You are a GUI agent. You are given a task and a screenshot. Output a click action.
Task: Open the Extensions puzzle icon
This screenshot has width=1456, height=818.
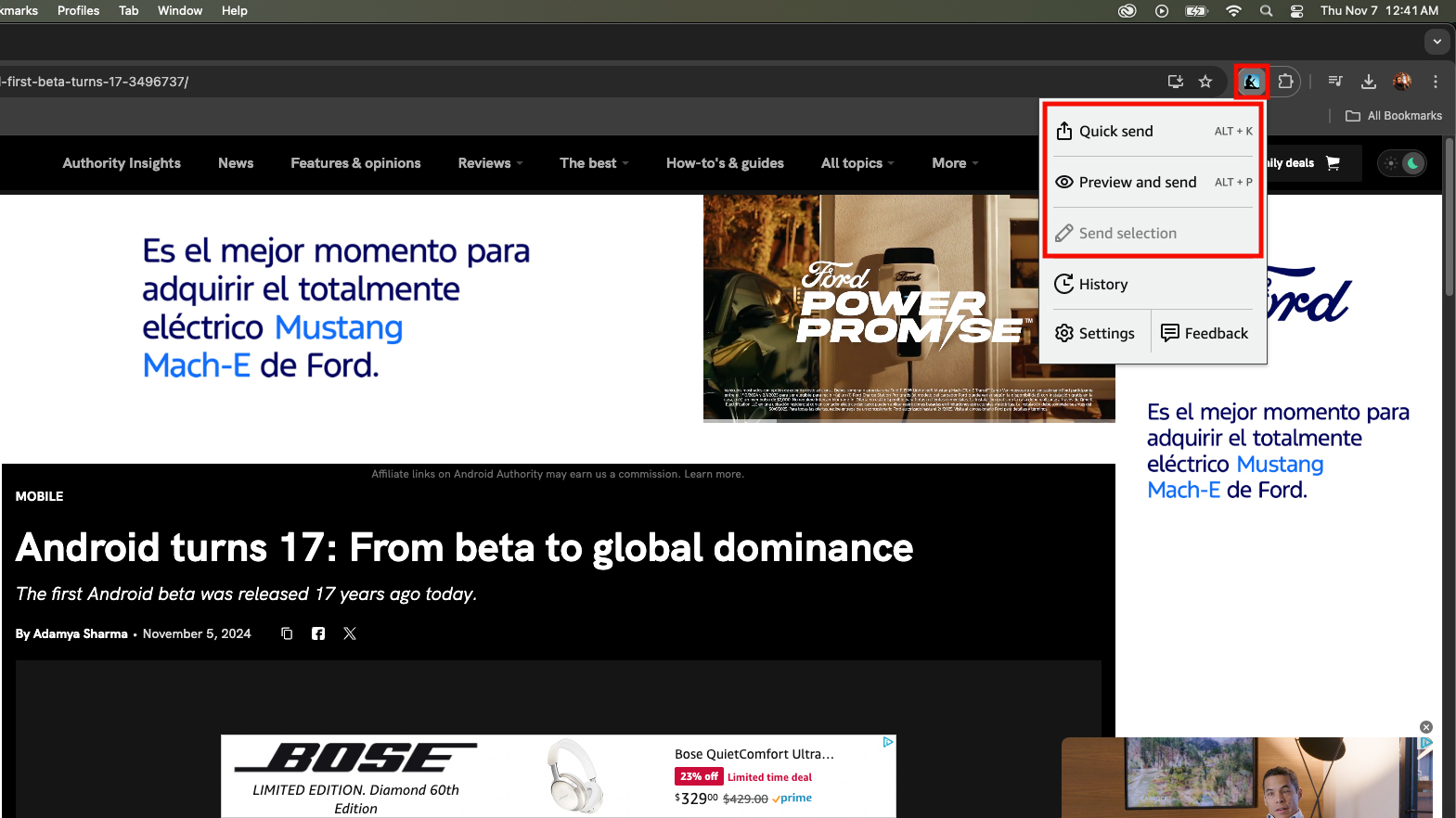pyautogui.click(x=1285, y=82)
